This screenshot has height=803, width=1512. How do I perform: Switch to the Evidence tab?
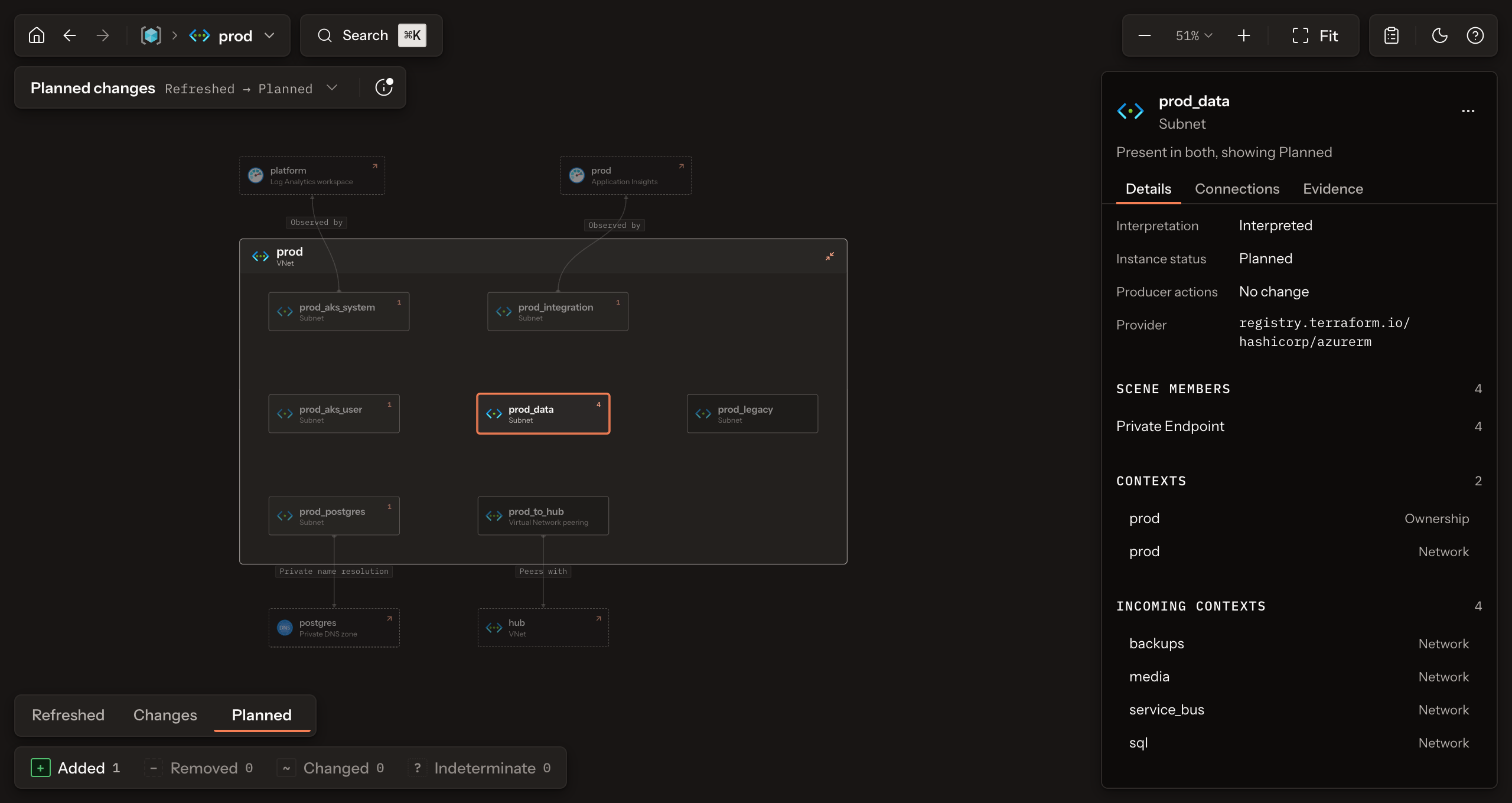pyautogui.click(x=1333, y=189)
